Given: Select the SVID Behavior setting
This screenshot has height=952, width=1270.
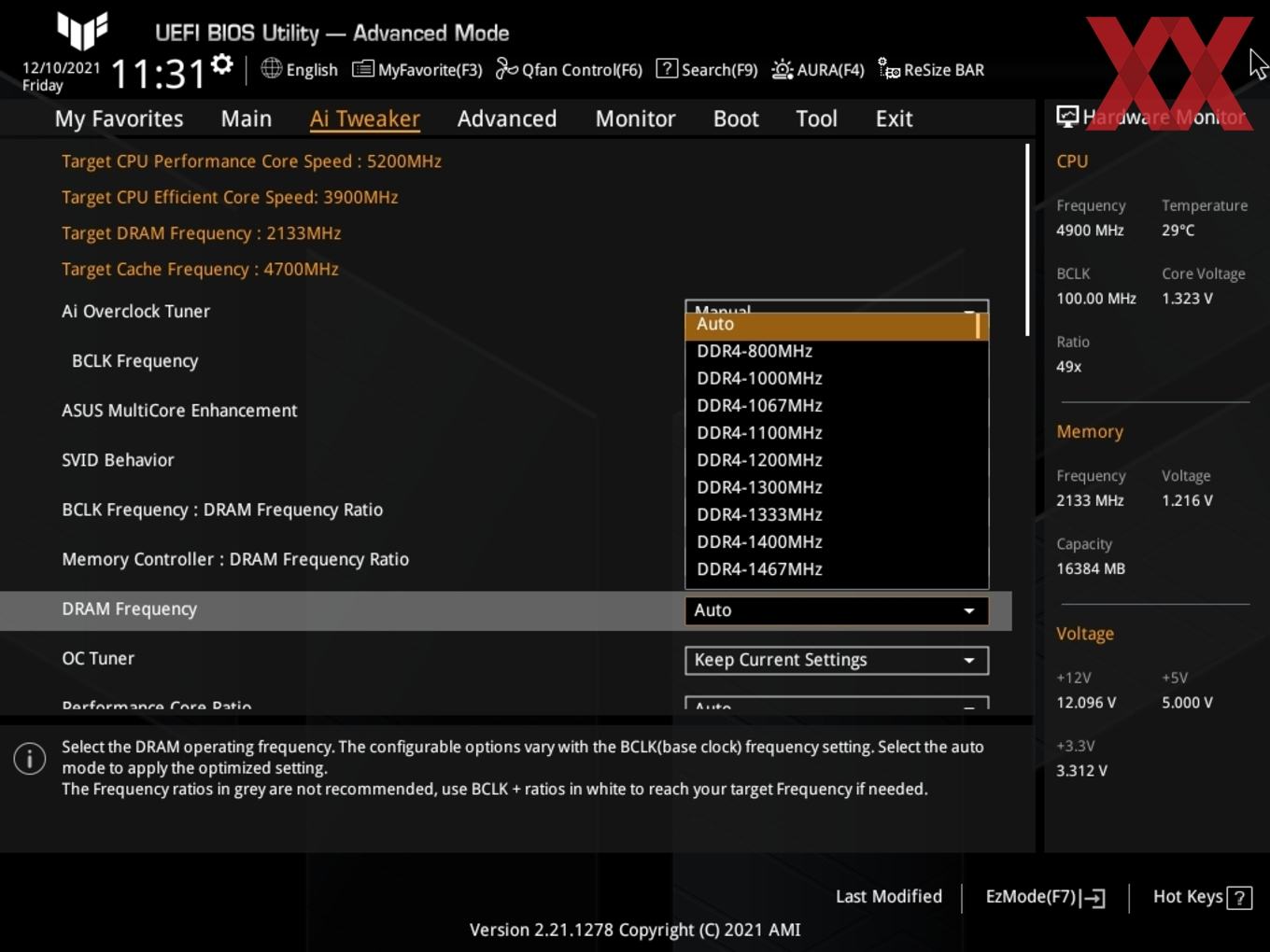Looking at the screenshot, I should click(118, 460).
